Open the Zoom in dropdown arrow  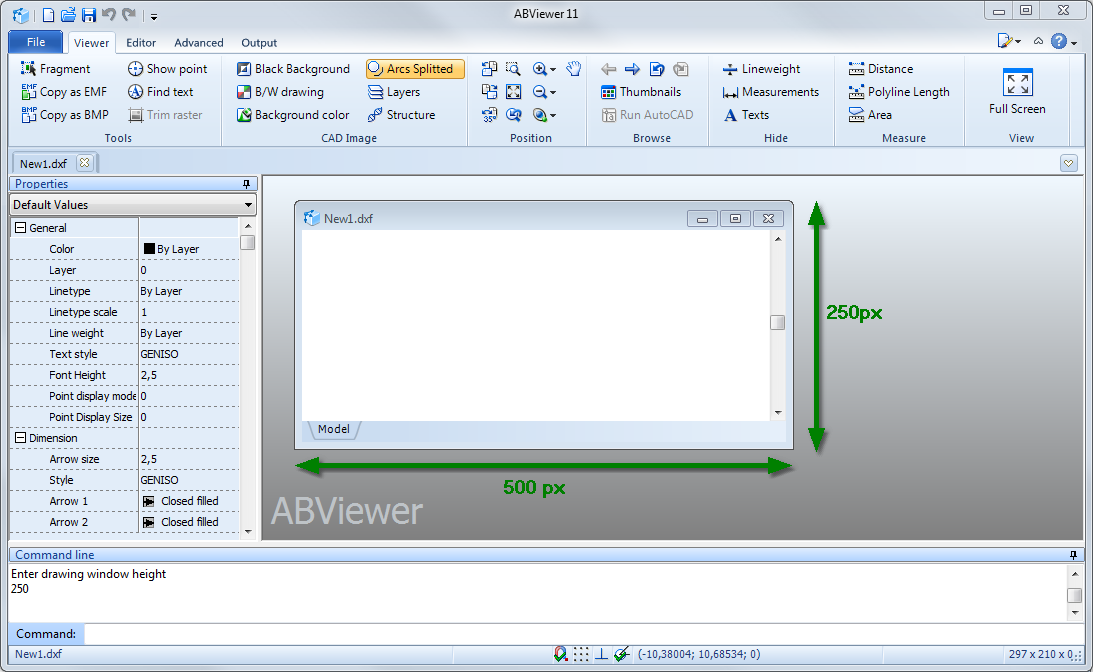click(x=553, y=69)
